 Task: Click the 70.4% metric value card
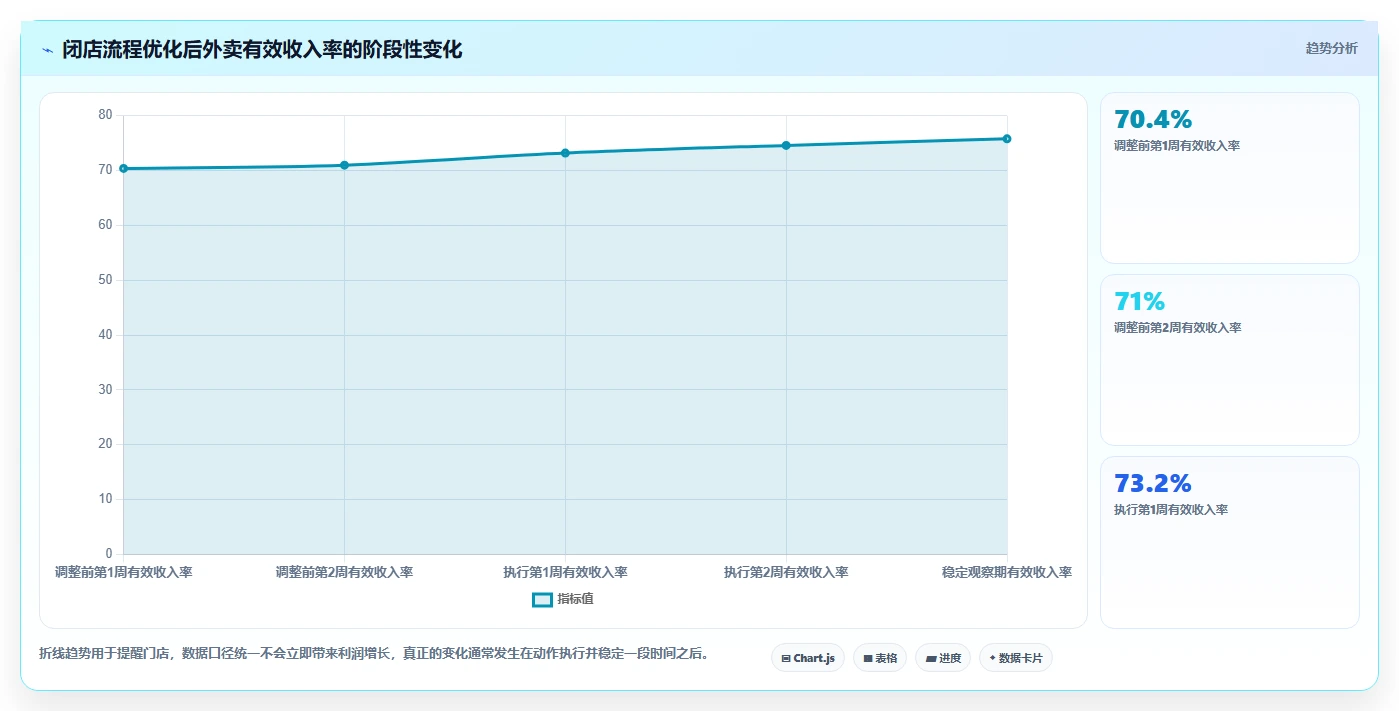[1230, 178]
